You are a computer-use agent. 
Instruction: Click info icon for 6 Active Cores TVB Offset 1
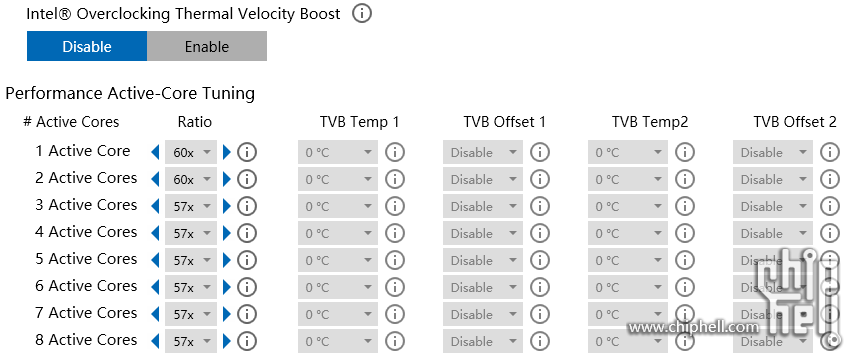click(540, 287)
